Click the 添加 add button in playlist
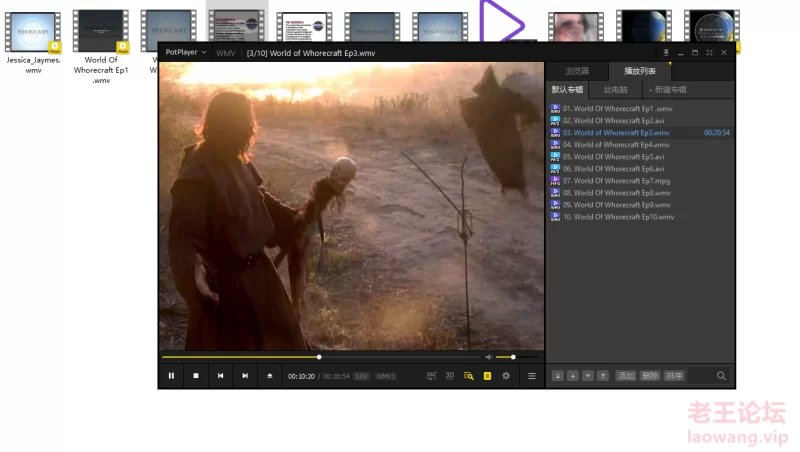This screenshot has width=800, height=452. tap(626, 376)
